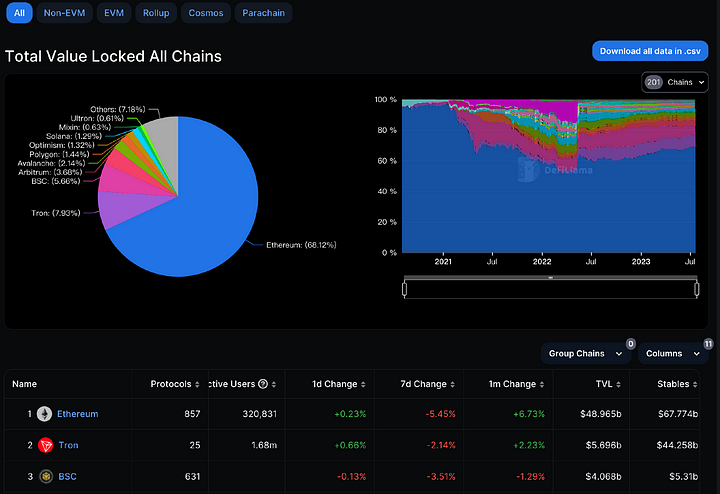Download all data in .csv

[649, 50]
